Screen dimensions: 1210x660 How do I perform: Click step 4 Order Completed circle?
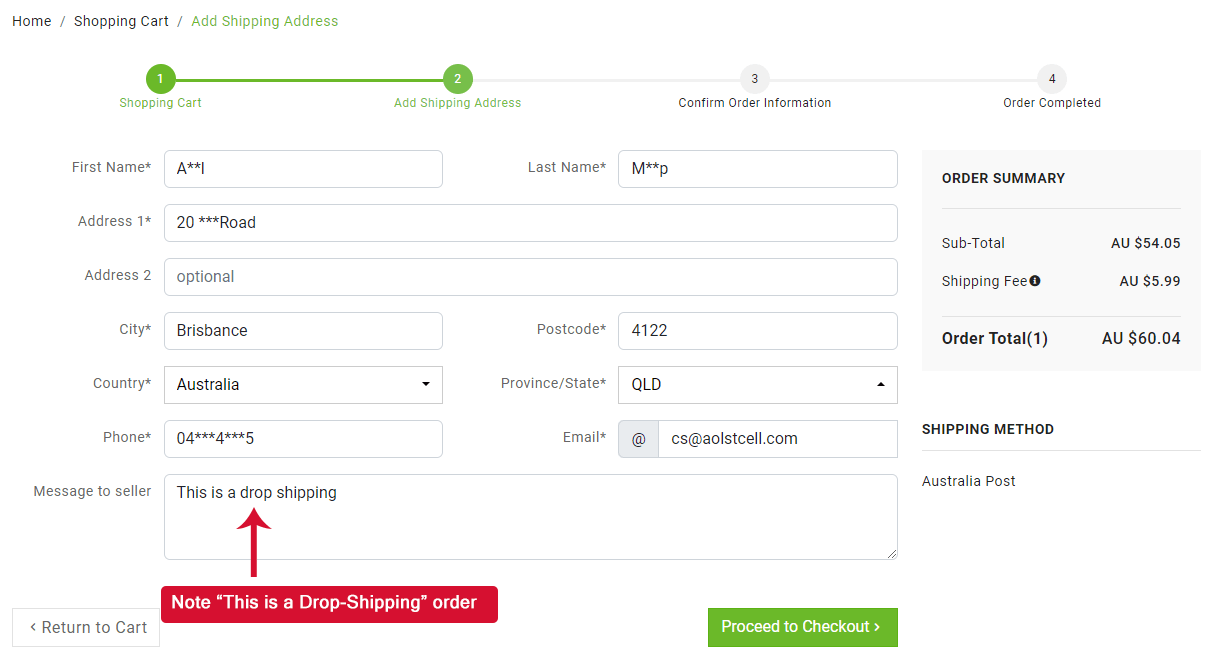coord(1051,79)
